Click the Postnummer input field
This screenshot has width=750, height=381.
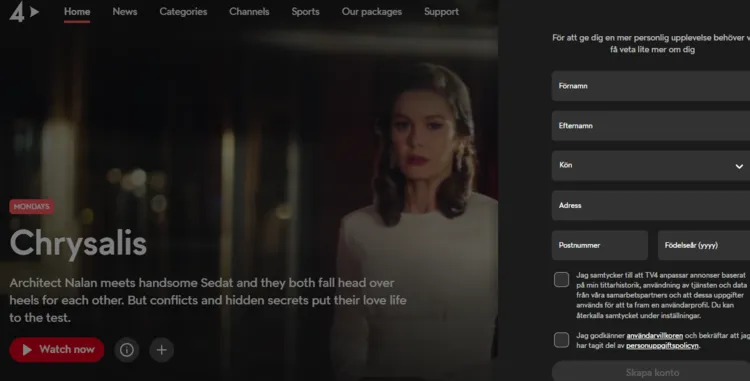tap(600, 245)
